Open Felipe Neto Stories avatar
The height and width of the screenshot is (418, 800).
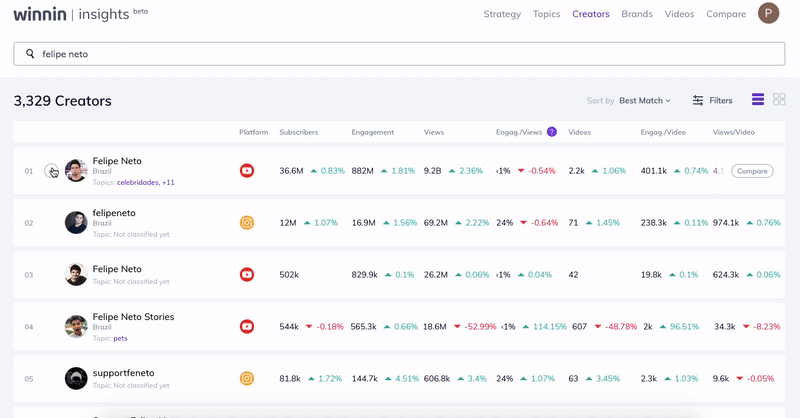(x=76, y=327)
